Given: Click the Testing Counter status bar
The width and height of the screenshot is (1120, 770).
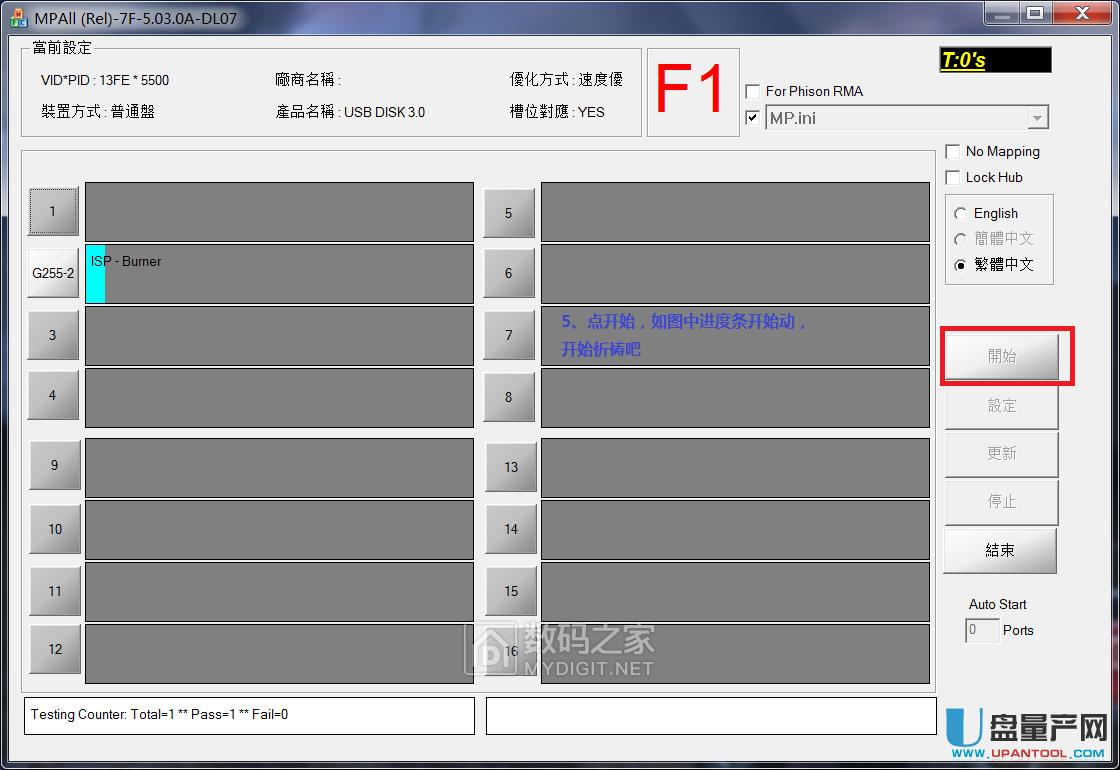Looking at the screenshot, I should point(248,715).
